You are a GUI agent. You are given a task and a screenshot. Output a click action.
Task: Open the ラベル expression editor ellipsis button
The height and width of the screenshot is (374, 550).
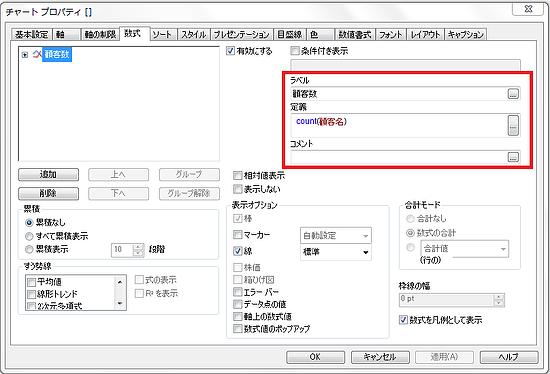point(513,94)
